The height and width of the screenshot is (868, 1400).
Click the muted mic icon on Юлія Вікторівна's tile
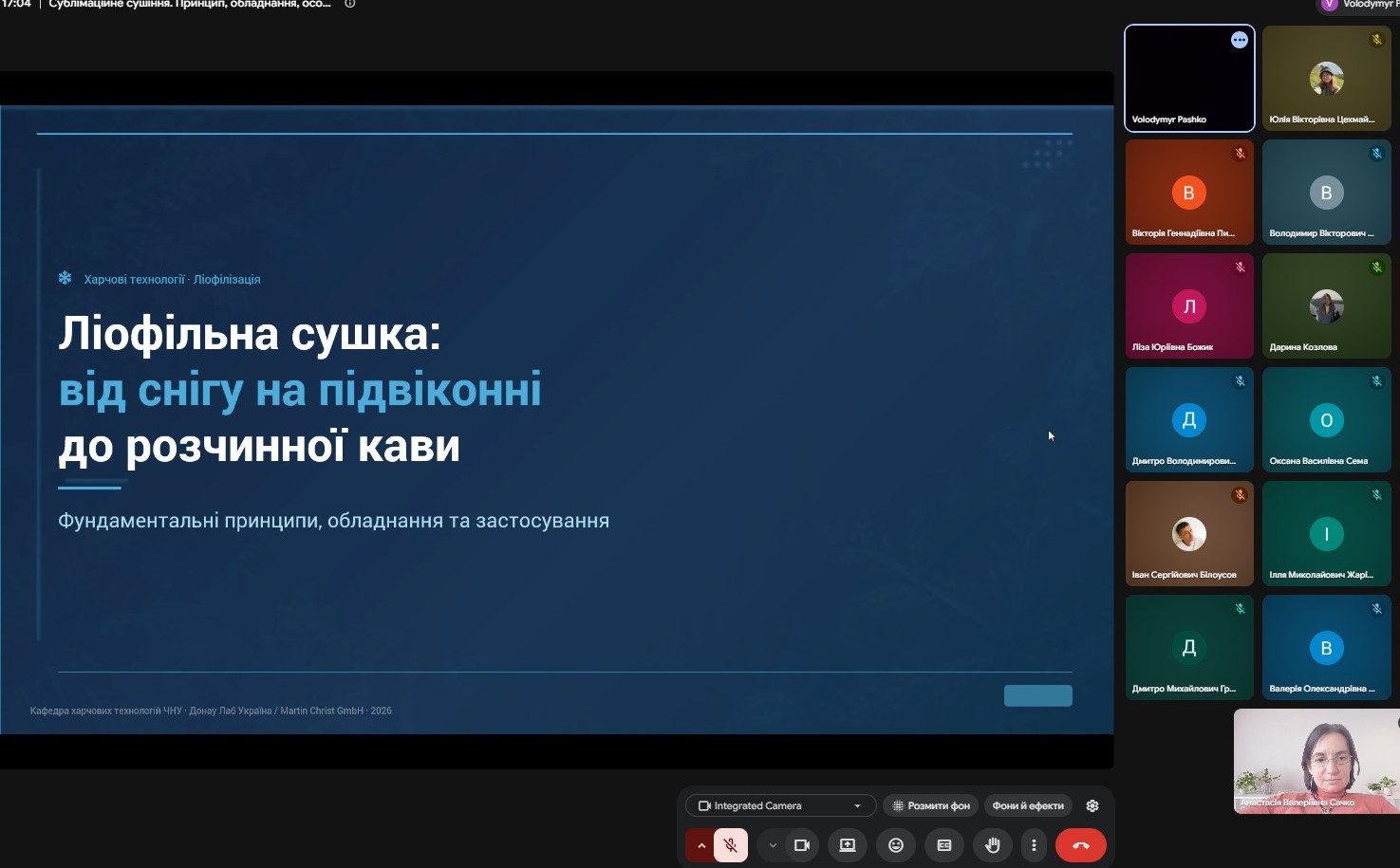pyautogui.click(x=1376, y=40)
